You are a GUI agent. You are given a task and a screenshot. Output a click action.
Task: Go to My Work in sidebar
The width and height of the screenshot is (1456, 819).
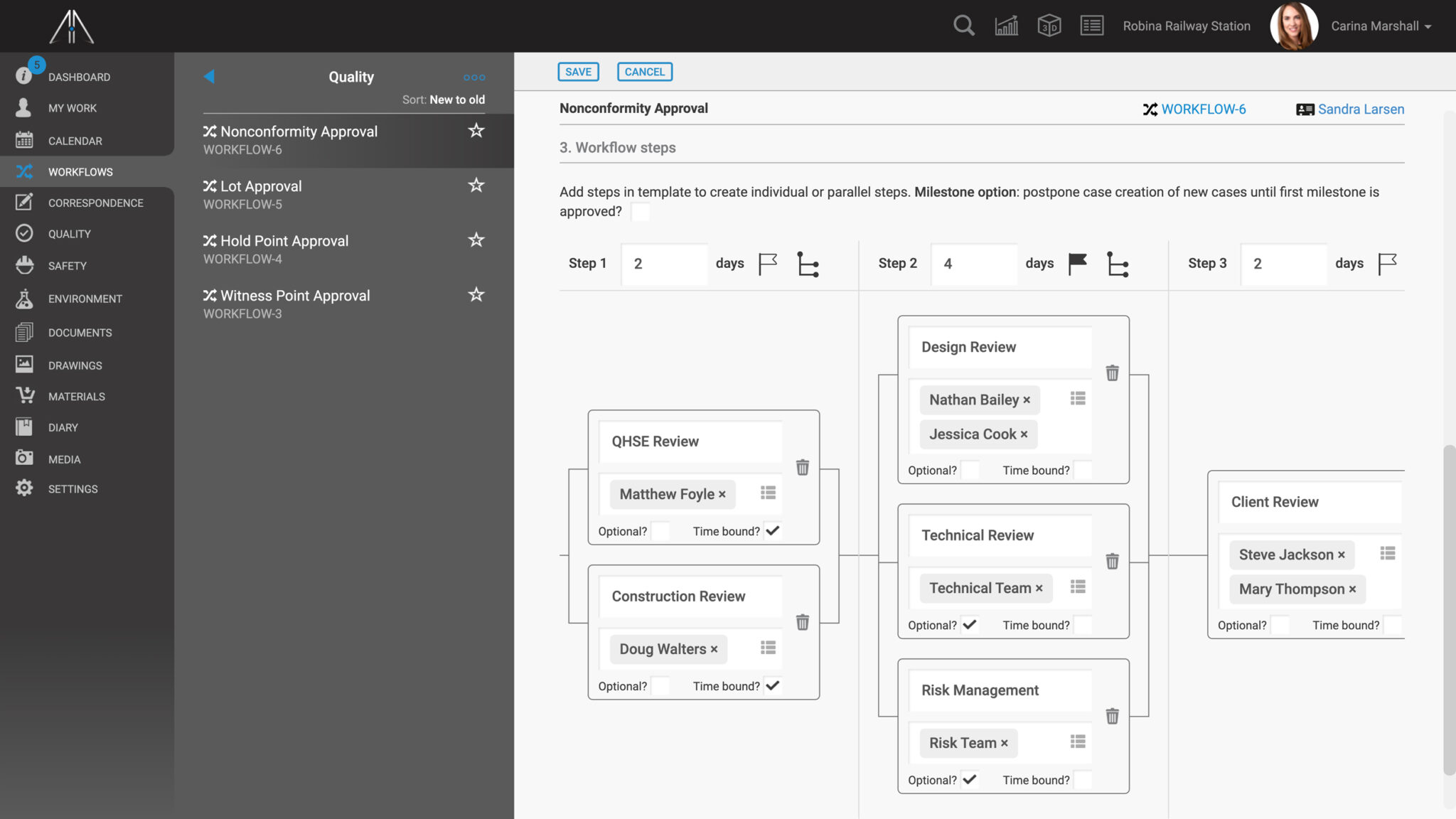(72, 108)
